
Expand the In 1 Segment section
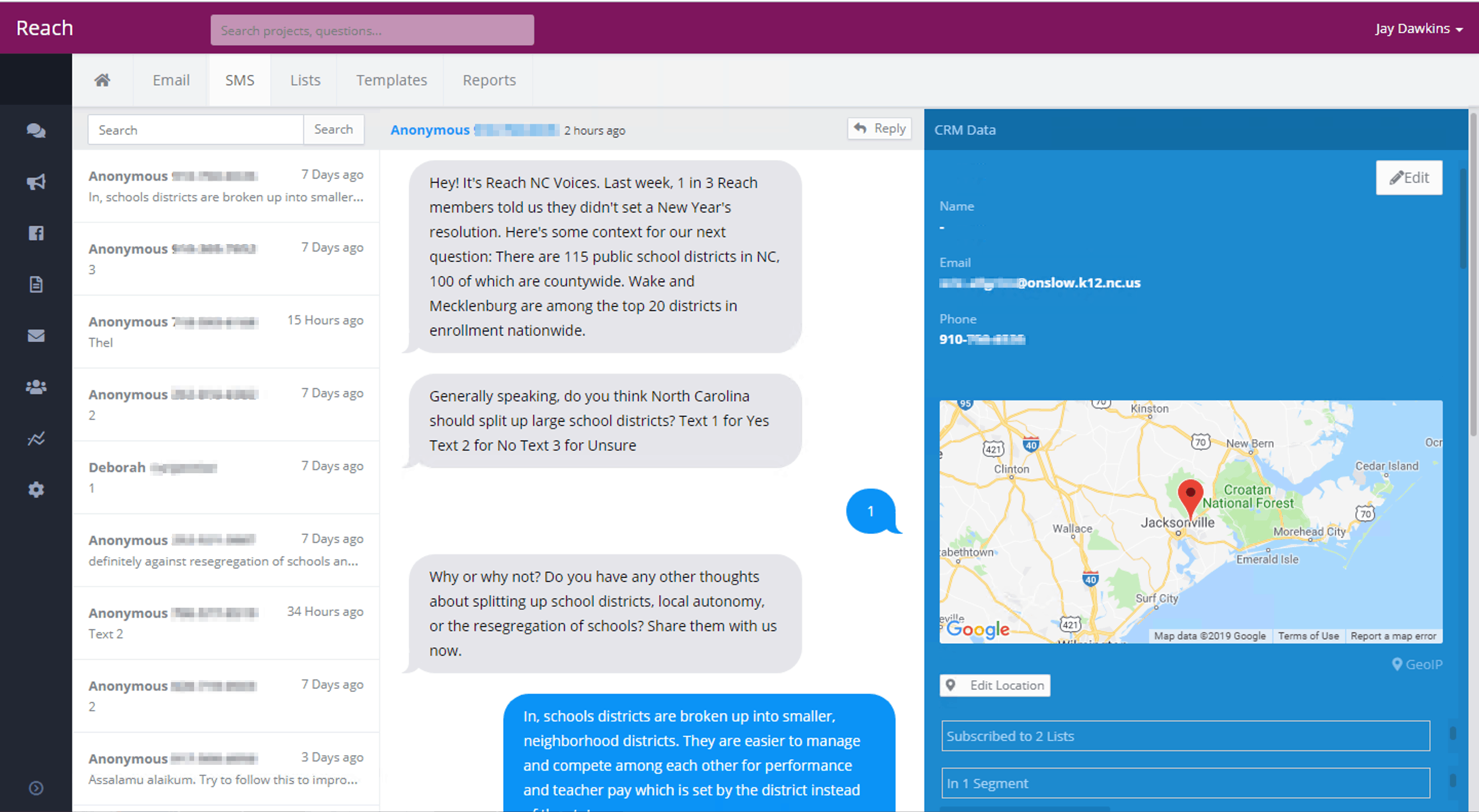pyautogui.click(x=1185, y=783)
